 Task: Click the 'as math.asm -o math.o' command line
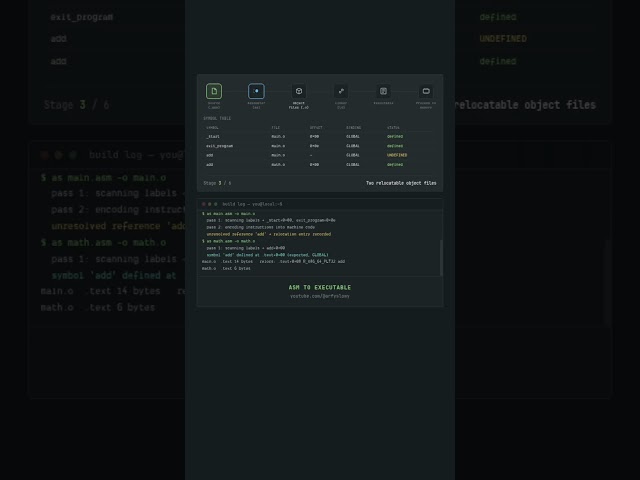coord(229,241)
